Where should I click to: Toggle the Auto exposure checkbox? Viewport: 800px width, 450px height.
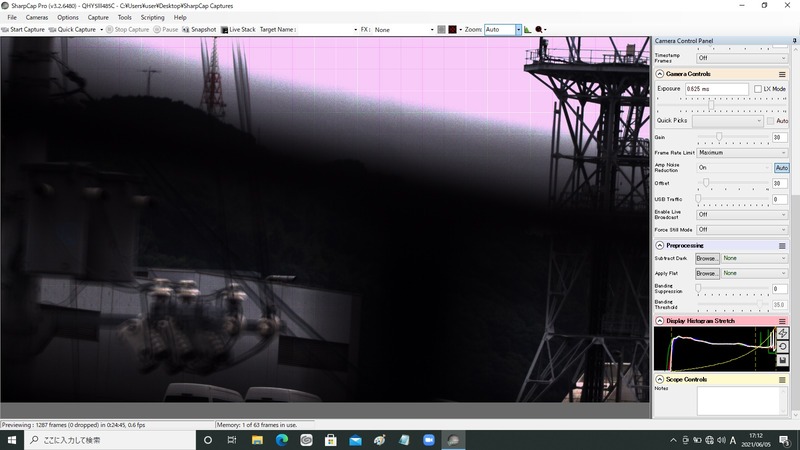[x=770, y=121]
